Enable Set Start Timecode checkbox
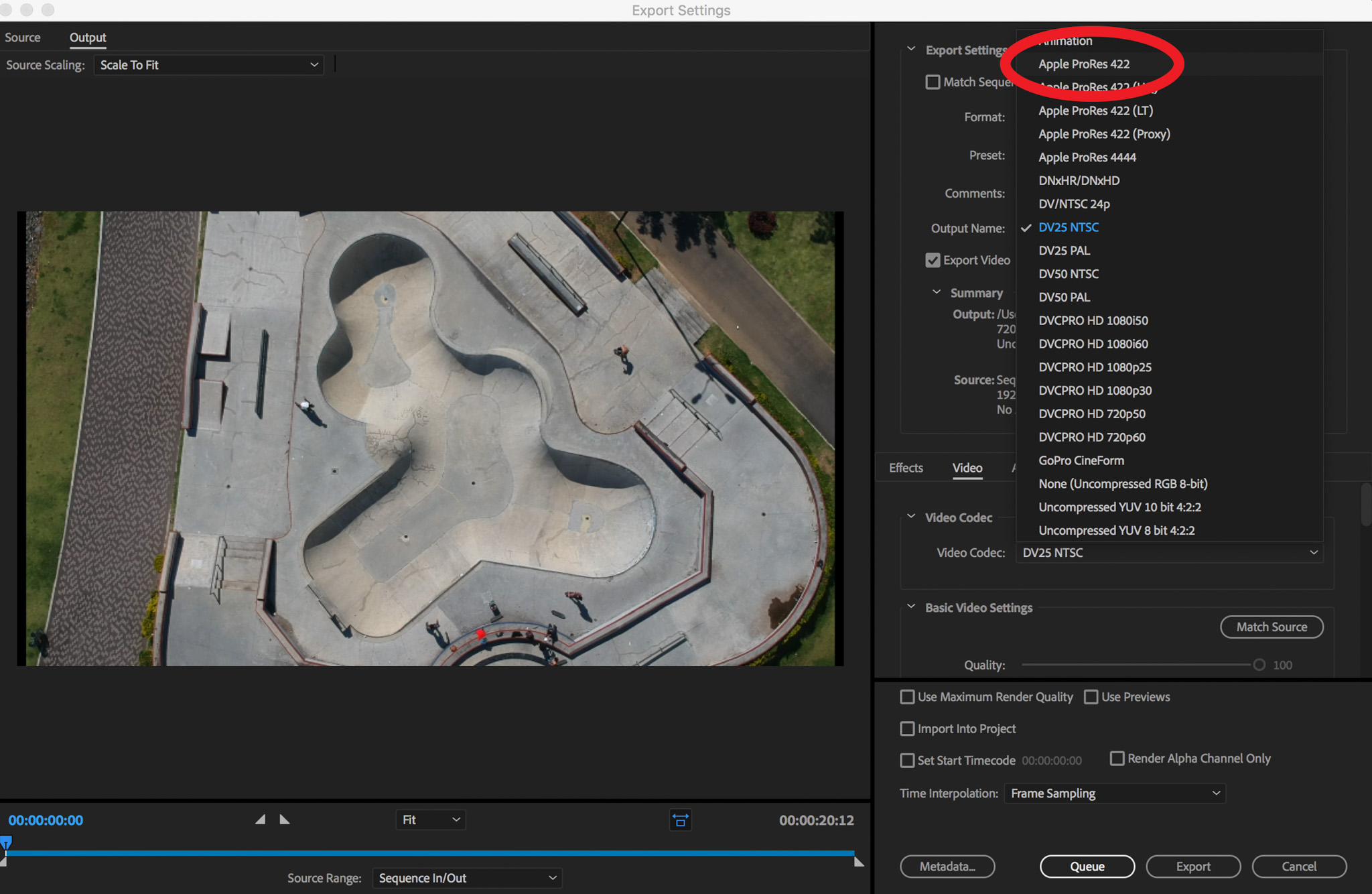 pyautogui.click(x=907, y=760)
